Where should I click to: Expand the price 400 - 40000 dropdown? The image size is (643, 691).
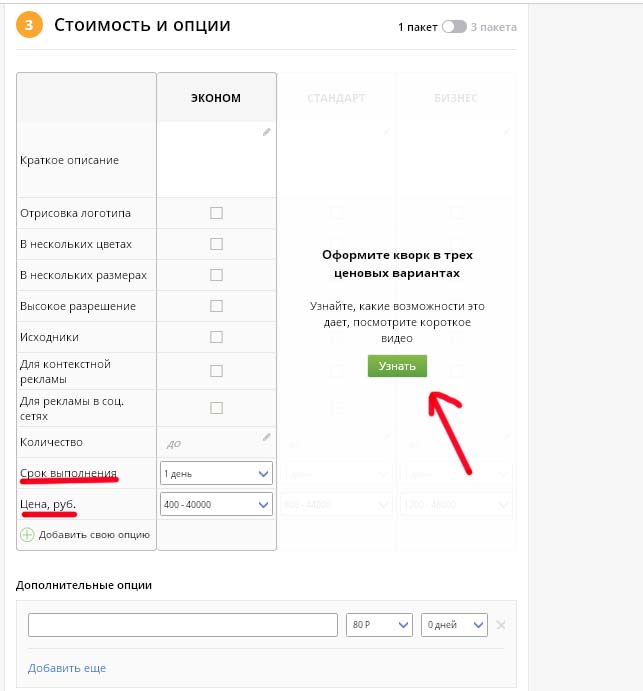[216, 505]
